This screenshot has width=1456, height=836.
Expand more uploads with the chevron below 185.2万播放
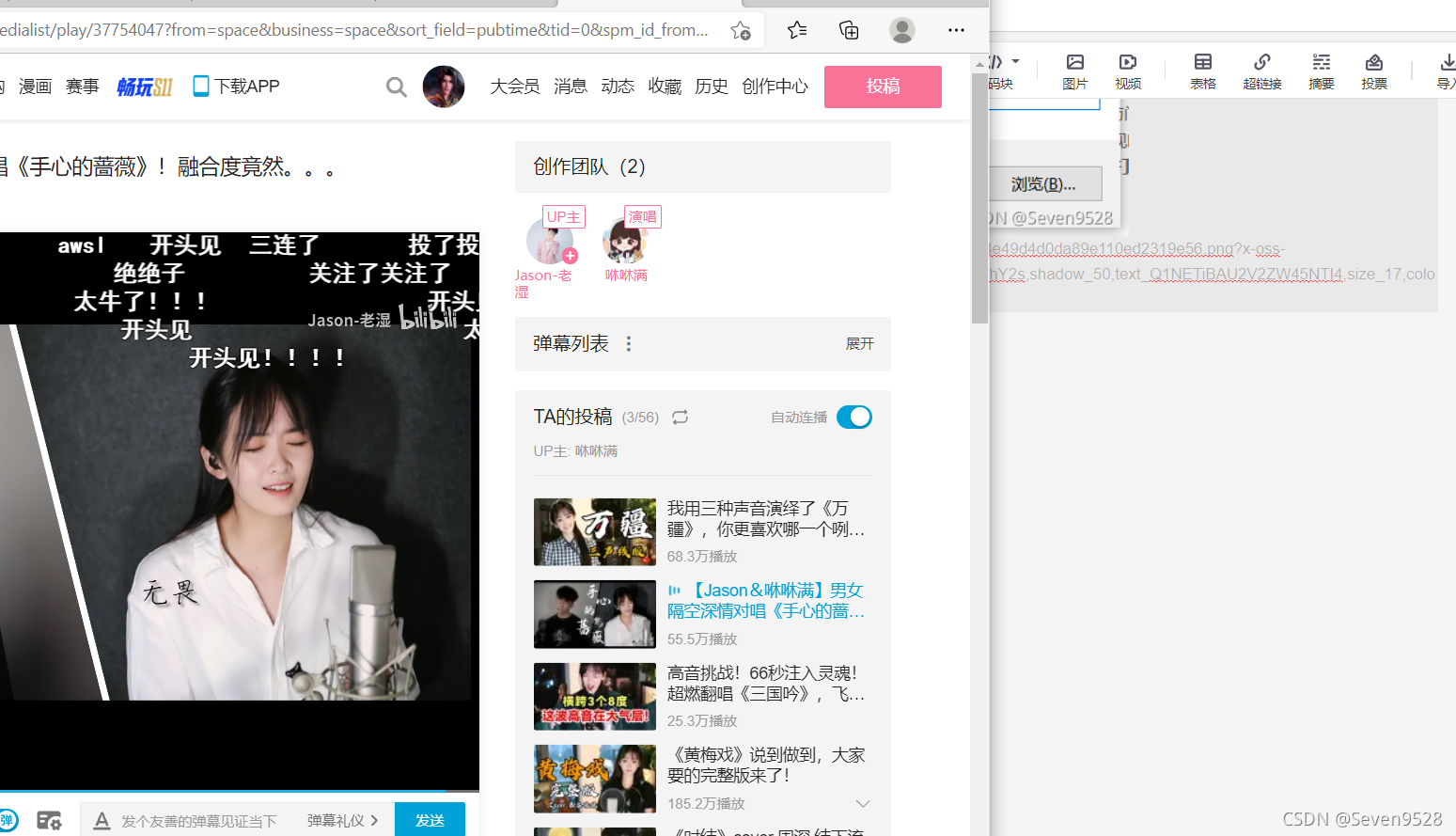tap(863, 803)
